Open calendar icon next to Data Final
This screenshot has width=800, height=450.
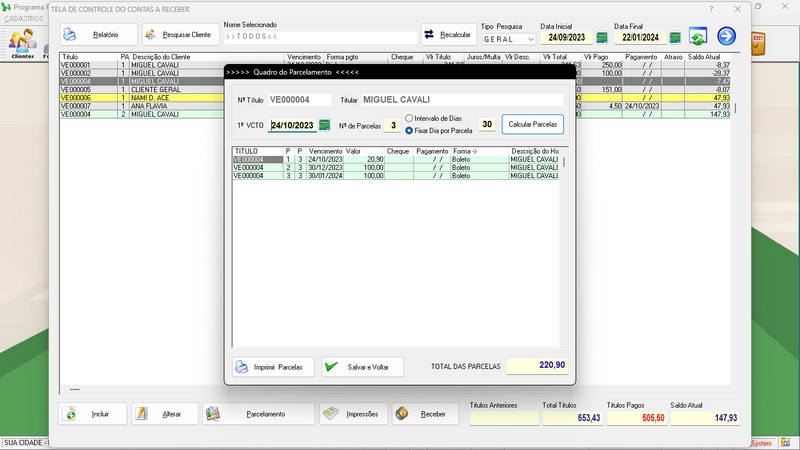pyautogui.click(x=675, y=37)
